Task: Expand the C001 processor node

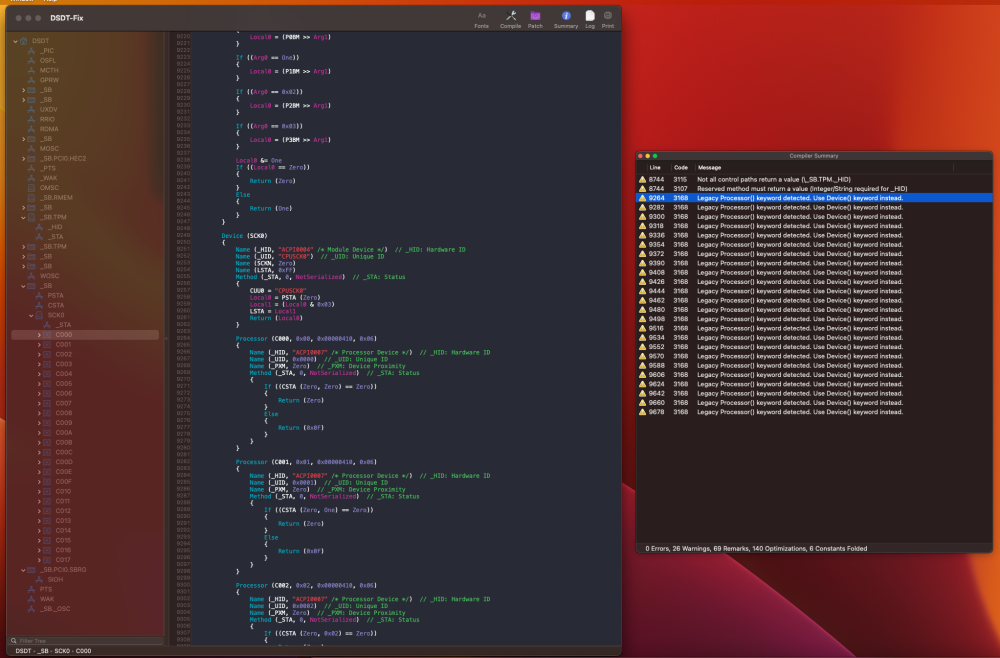Action: click(x=39, y=345)
